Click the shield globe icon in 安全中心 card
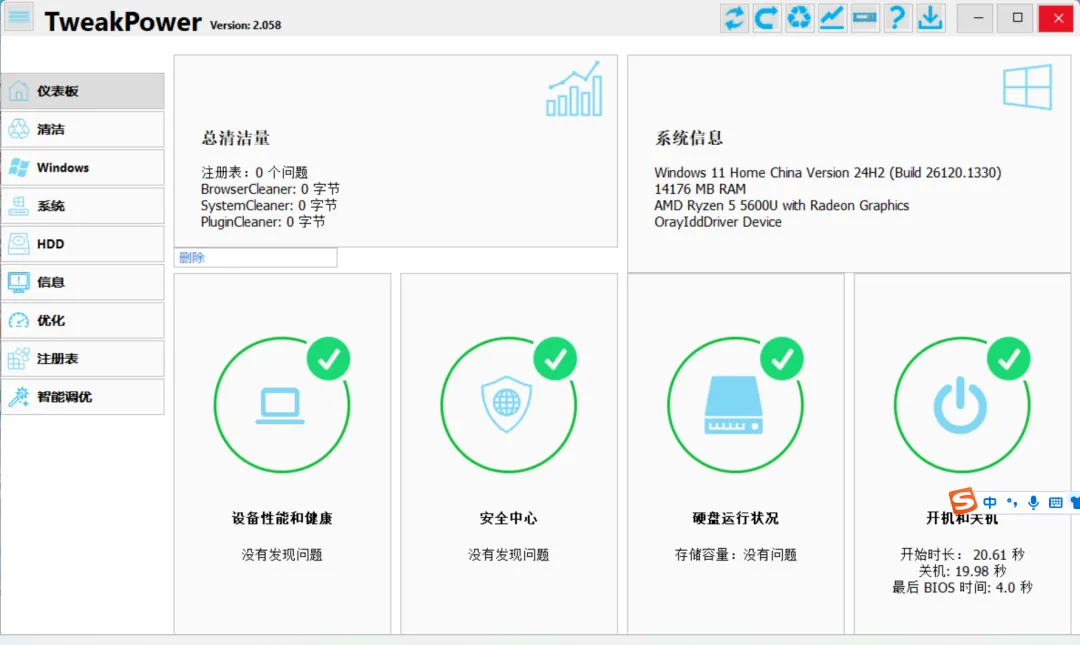The height and width of the screenshot is (645, 1080). coord(507,404)
